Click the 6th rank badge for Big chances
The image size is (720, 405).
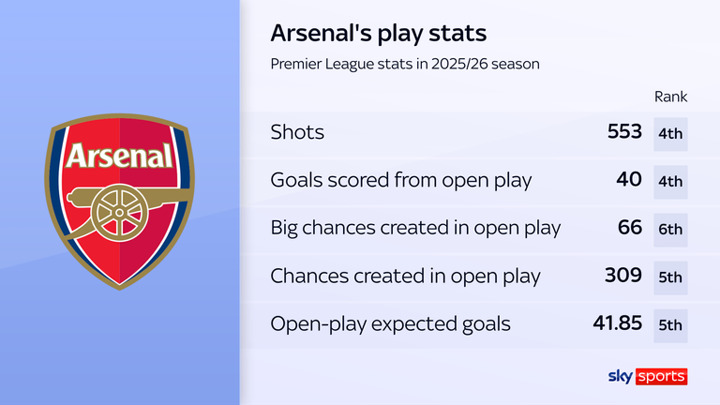coord(670,230)
